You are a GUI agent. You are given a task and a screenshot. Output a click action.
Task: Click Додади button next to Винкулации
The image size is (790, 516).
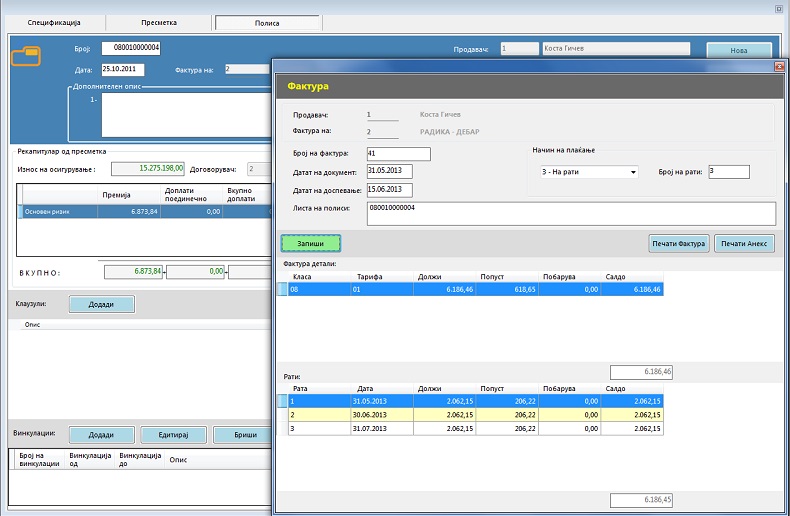pos(101,434)
